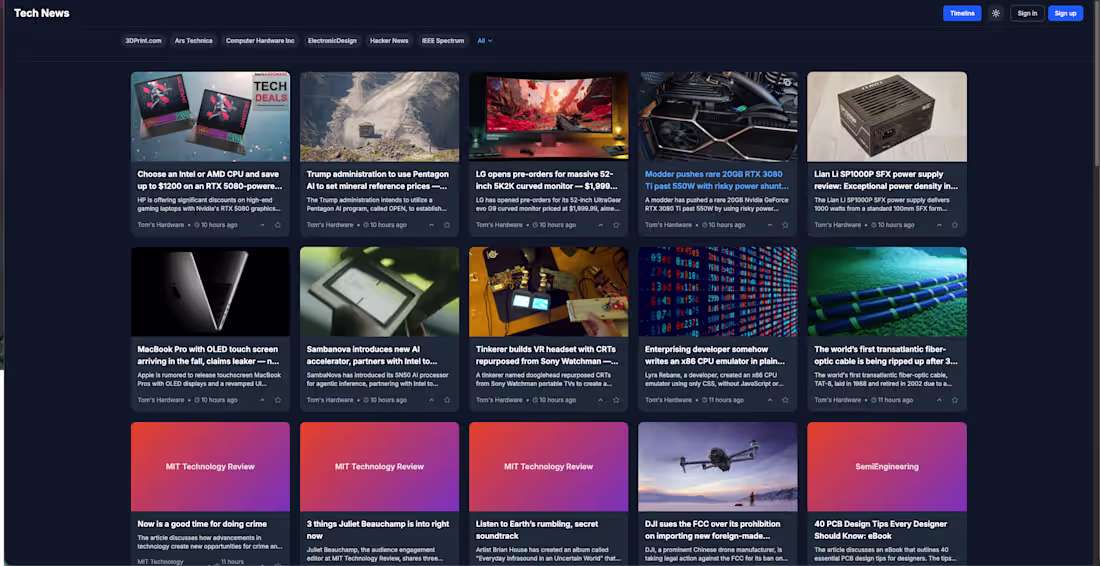Upvote the Lian Li SP1000P review article
The image size is (1100, 566).
tap(939, 225)
